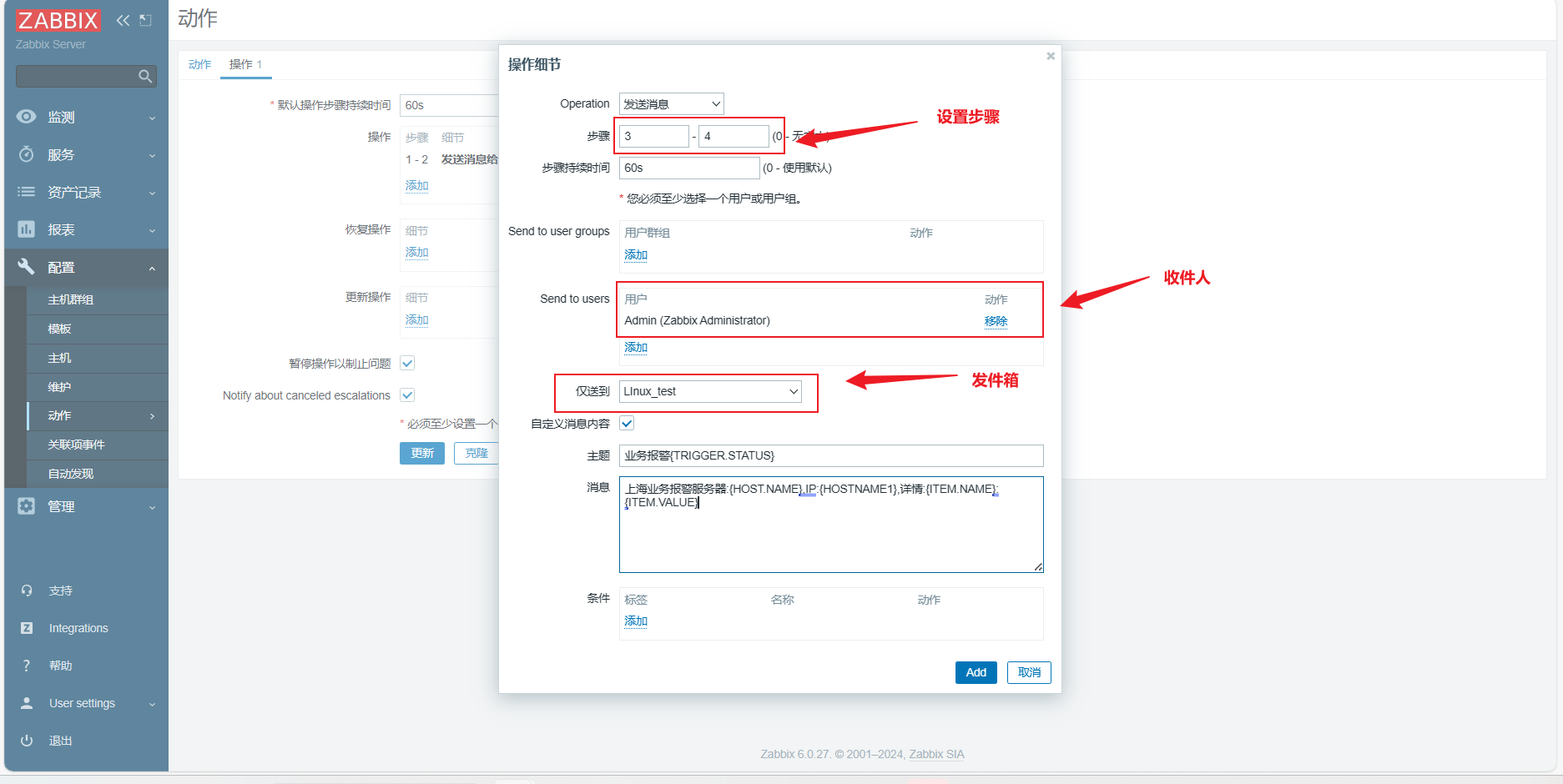
Task: Click the search magnifier icon
Action: (x=145, y=77)
